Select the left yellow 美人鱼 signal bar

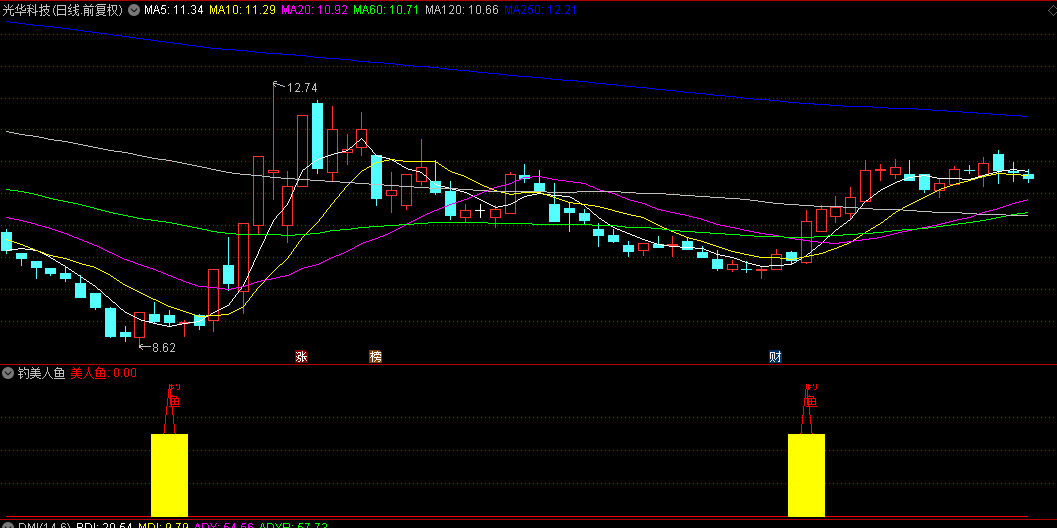(169, 475)
